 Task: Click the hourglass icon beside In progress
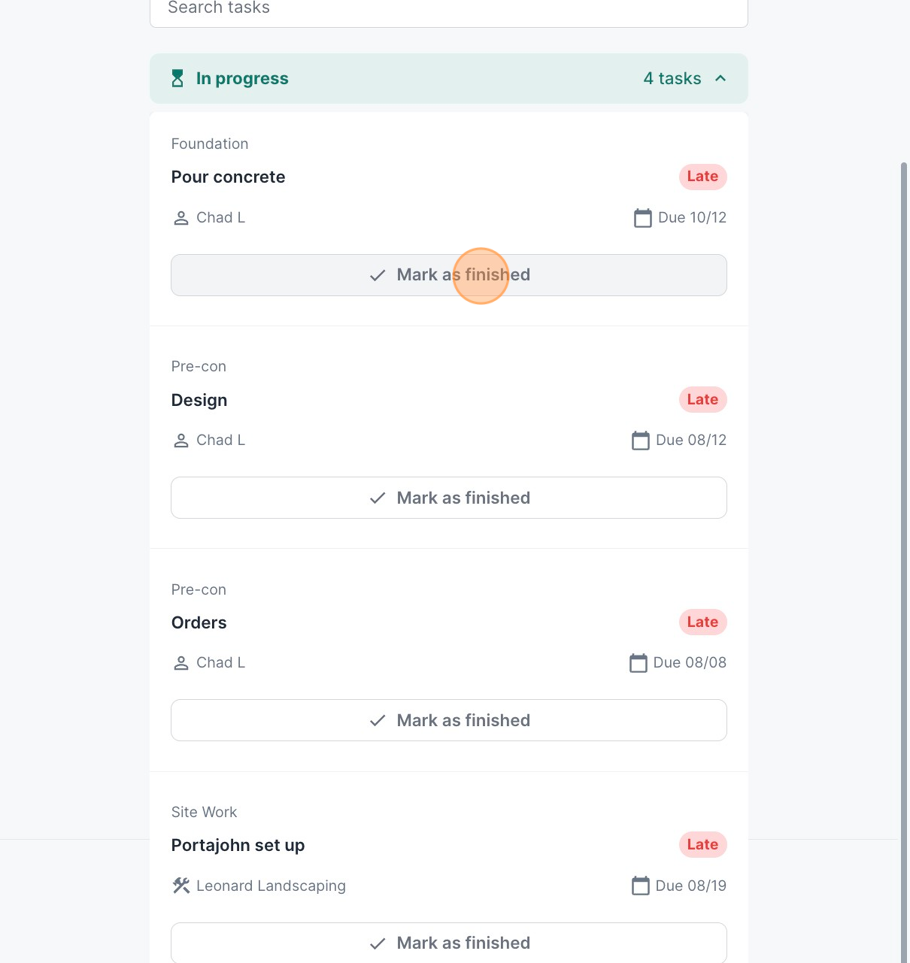(178, 78)
